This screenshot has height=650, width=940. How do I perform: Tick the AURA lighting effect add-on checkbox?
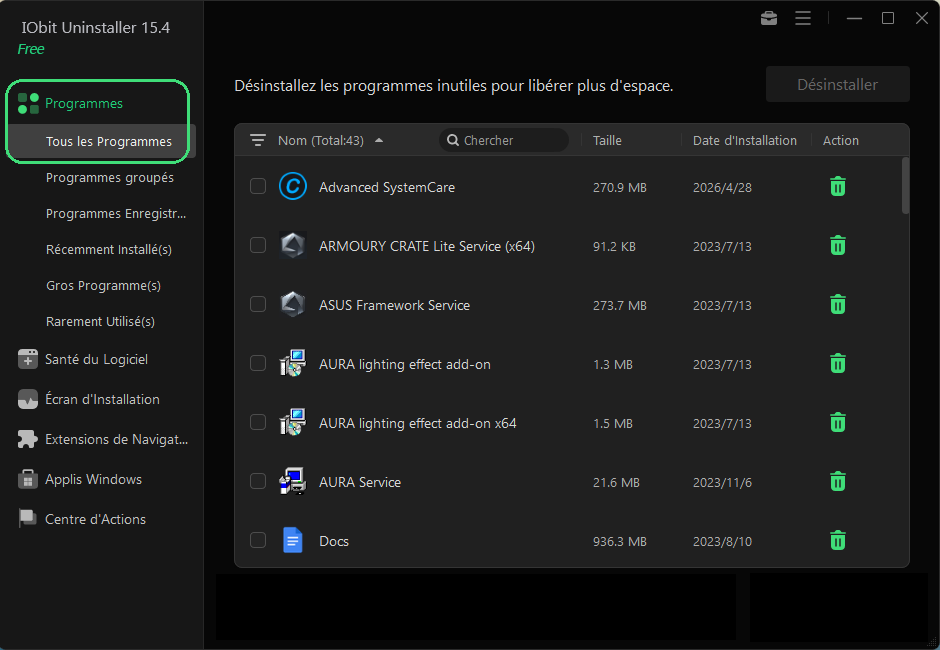tap(258, 363)
